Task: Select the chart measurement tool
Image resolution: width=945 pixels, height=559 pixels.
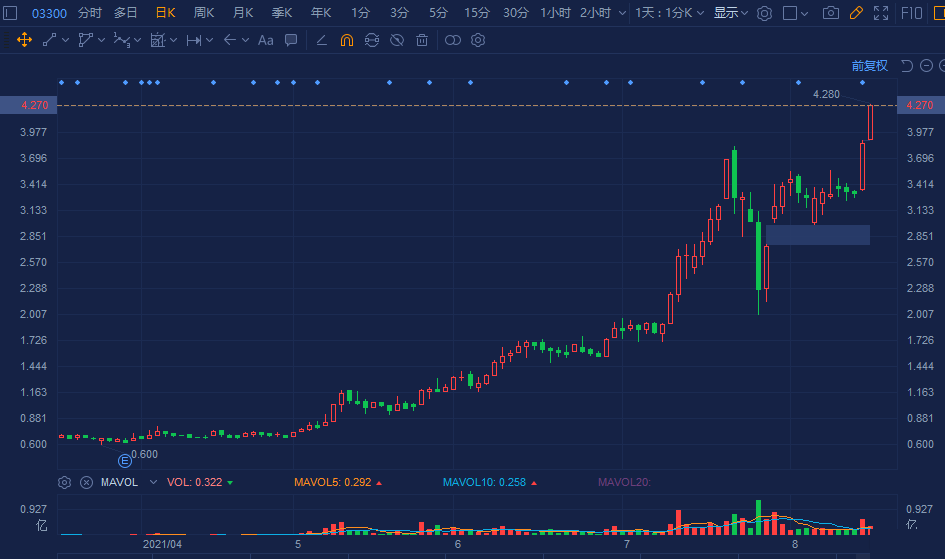Action: pos(157,40)
